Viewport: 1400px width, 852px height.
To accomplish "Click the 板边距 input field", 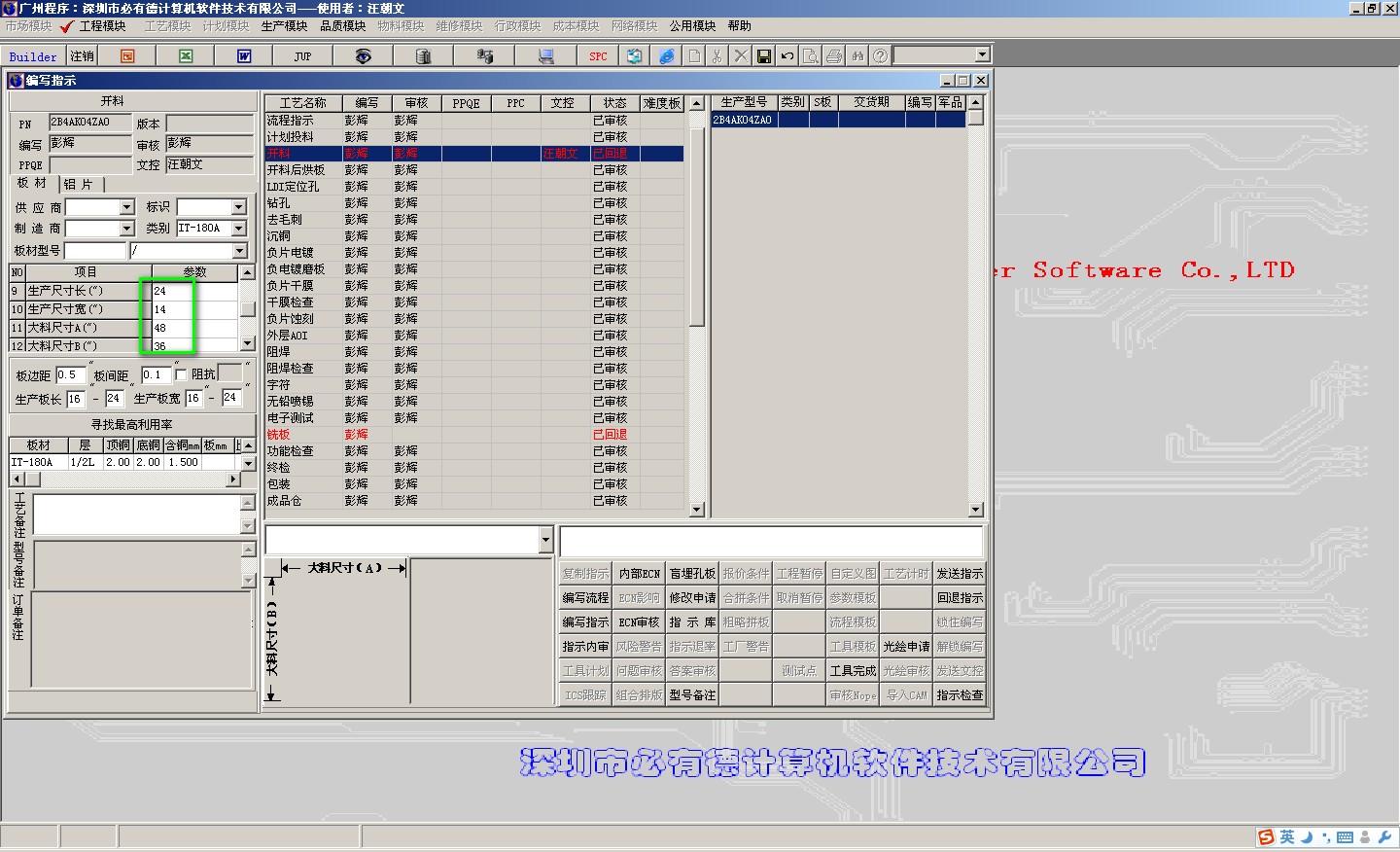I will tap(71, 374).
